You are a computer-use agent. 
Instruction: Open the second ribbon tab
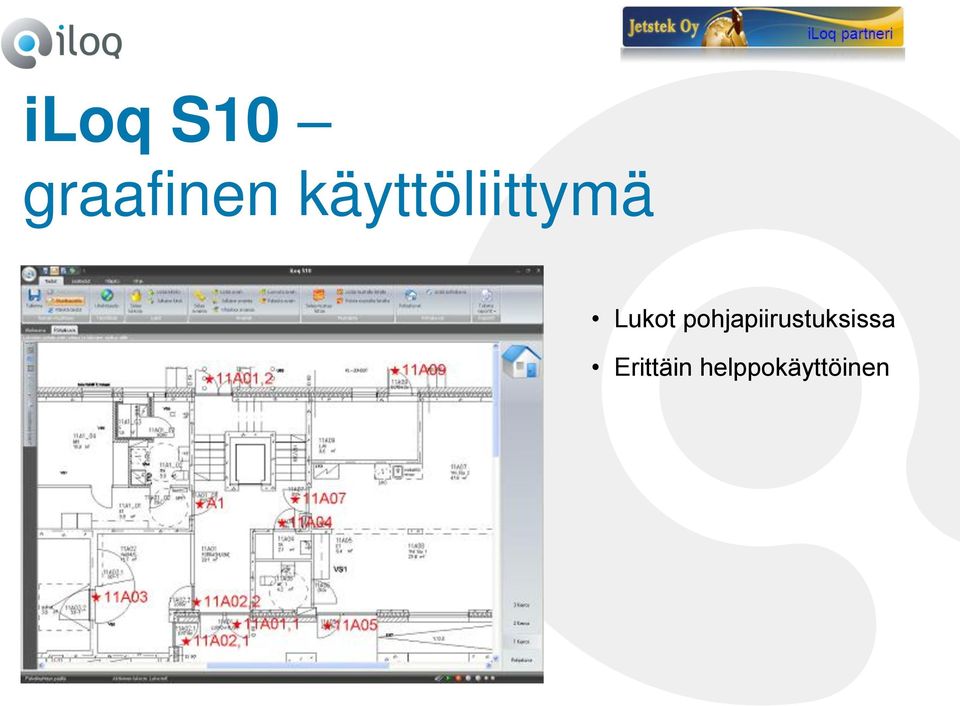coord(81,281)
